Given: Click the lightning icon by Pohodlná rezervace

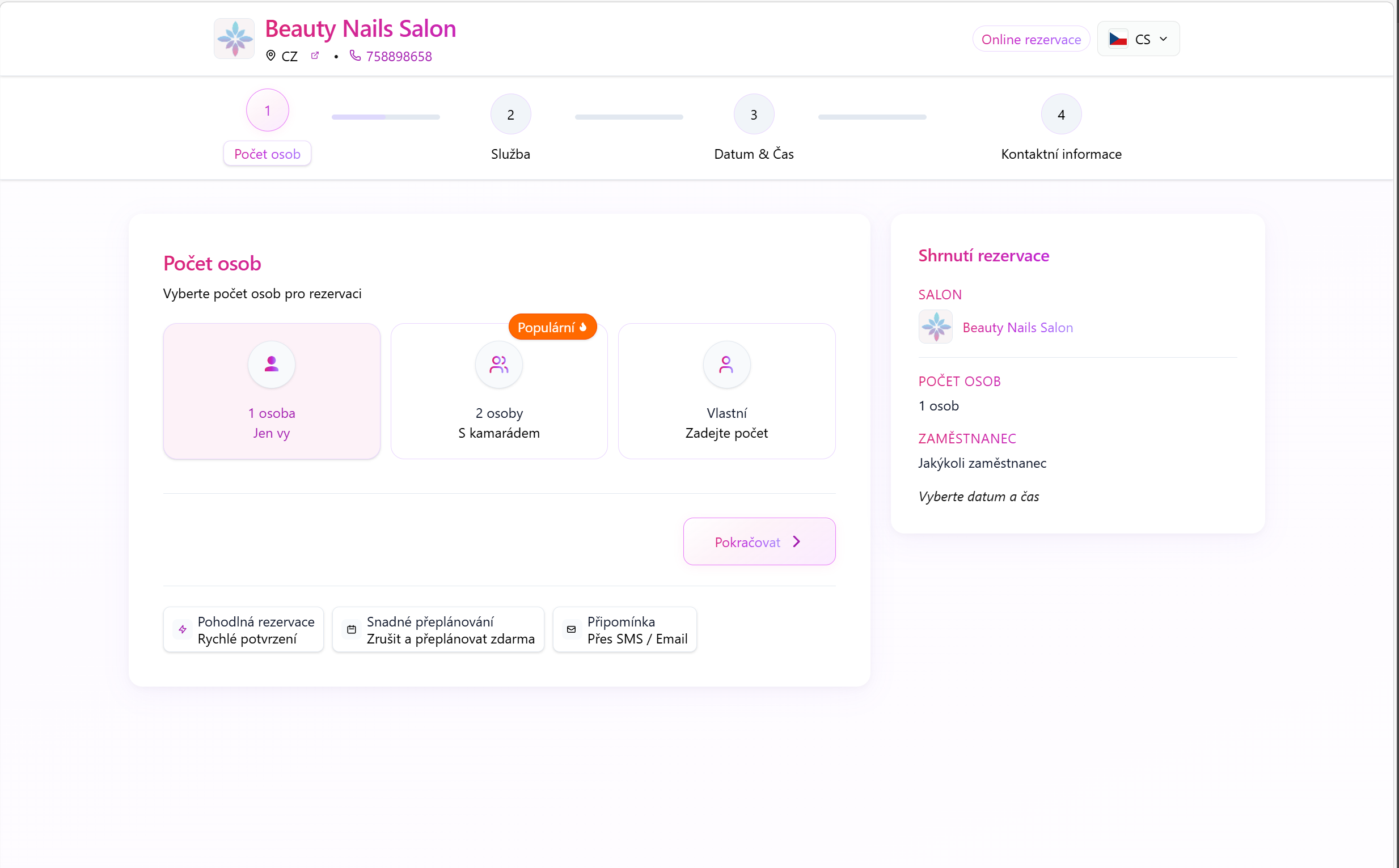Looking at the screenshot, I should click(x=183, y=630).
